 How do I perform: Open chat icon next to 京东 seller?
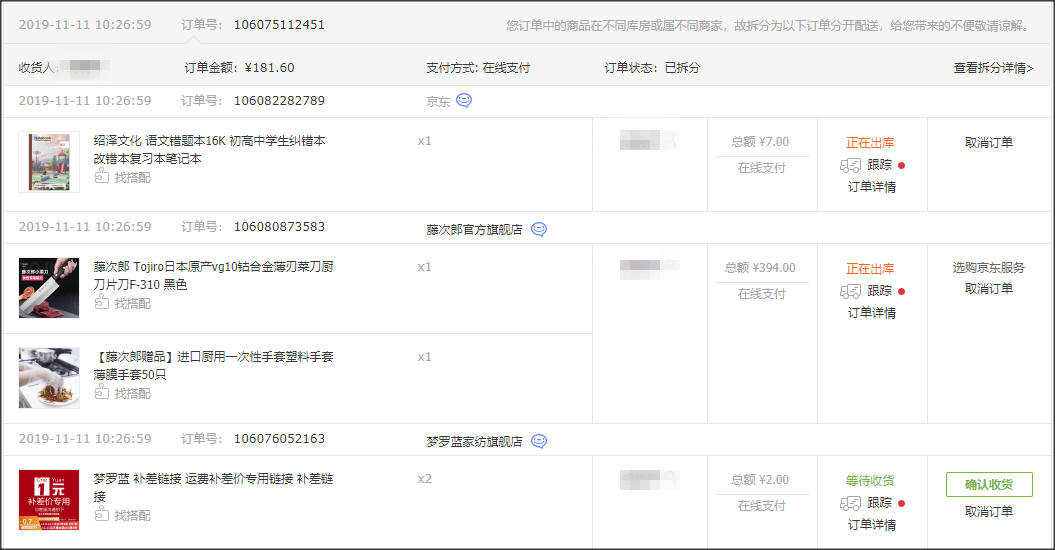[x=464, y=100]
